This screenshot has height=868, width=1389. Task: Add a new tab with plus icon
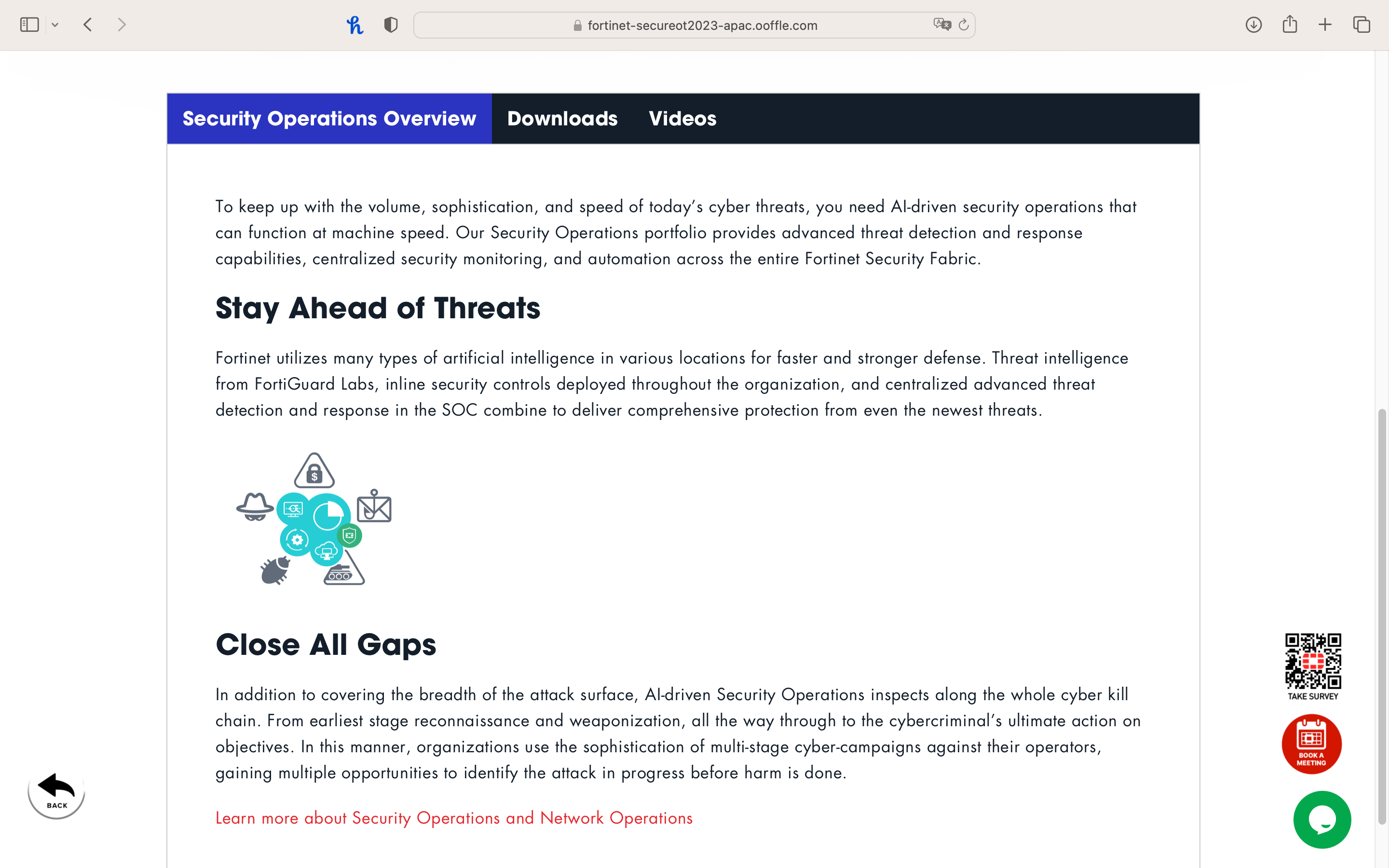coord(1325,25)
